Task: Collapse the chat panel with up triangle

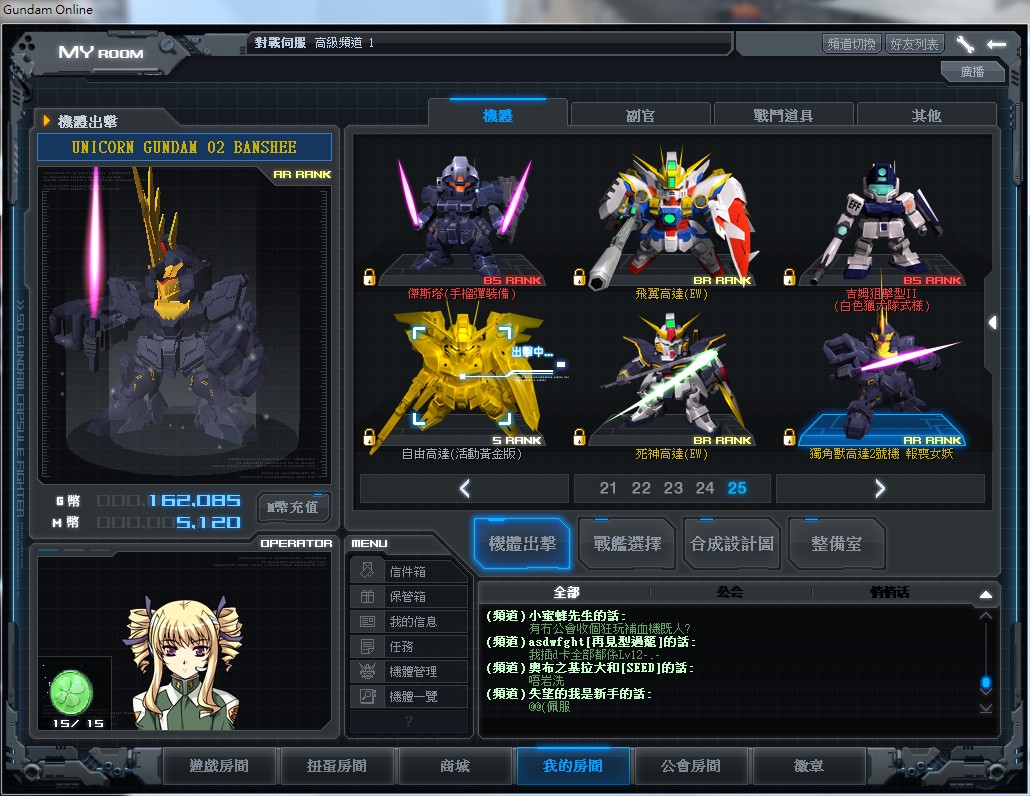Action: coord(985,594)
